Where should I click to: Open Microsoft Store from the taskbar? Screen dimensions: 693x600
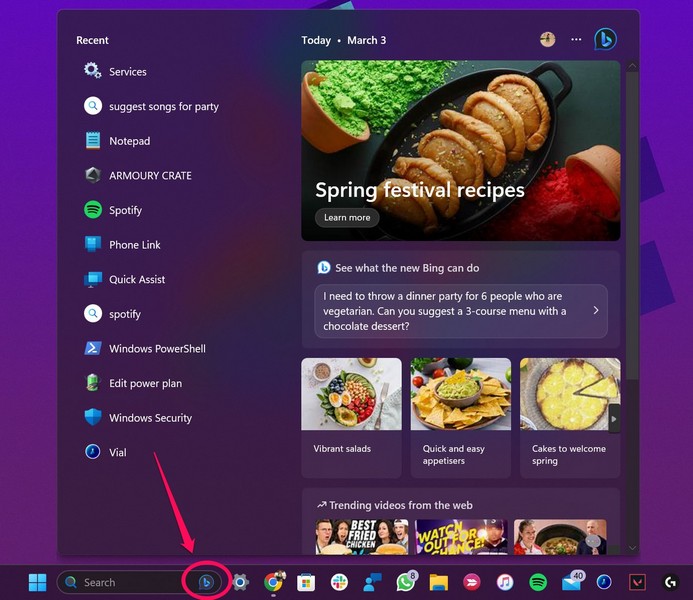pyautogui.click(x=306, y=582)
